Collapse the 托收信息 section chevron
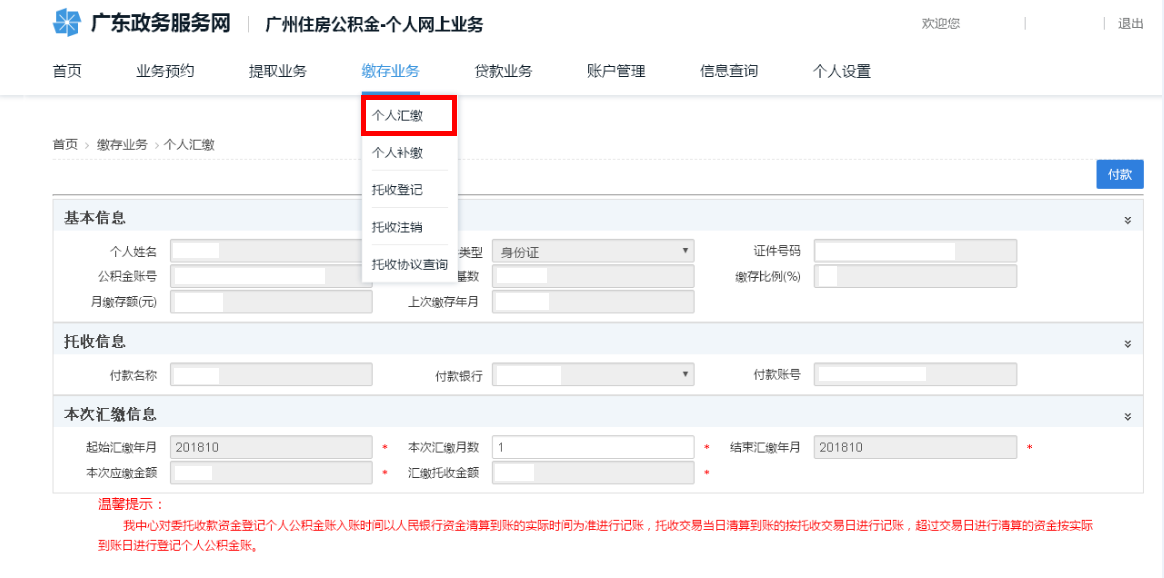Image resolution: width=1164 pixels, height=578 pixels. pos(1127,344)
